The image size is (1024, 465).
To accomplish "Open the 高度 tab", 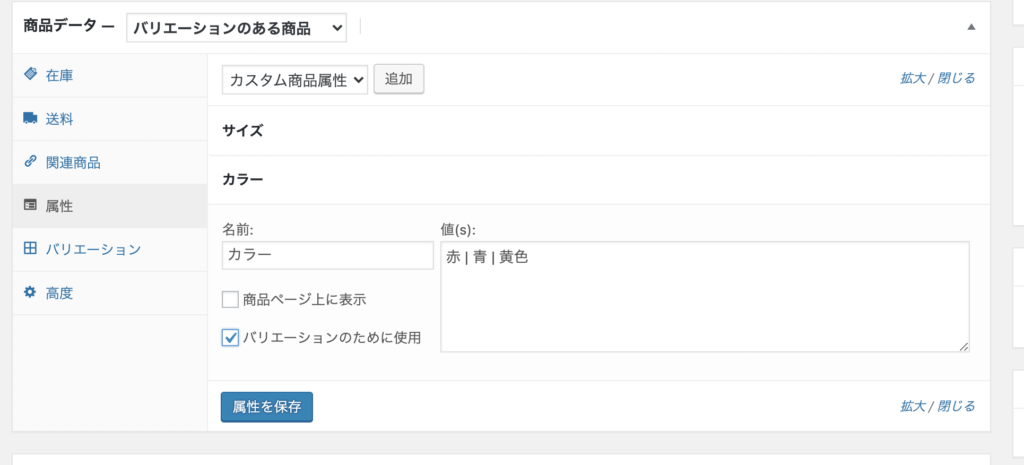I will [59, 293].
